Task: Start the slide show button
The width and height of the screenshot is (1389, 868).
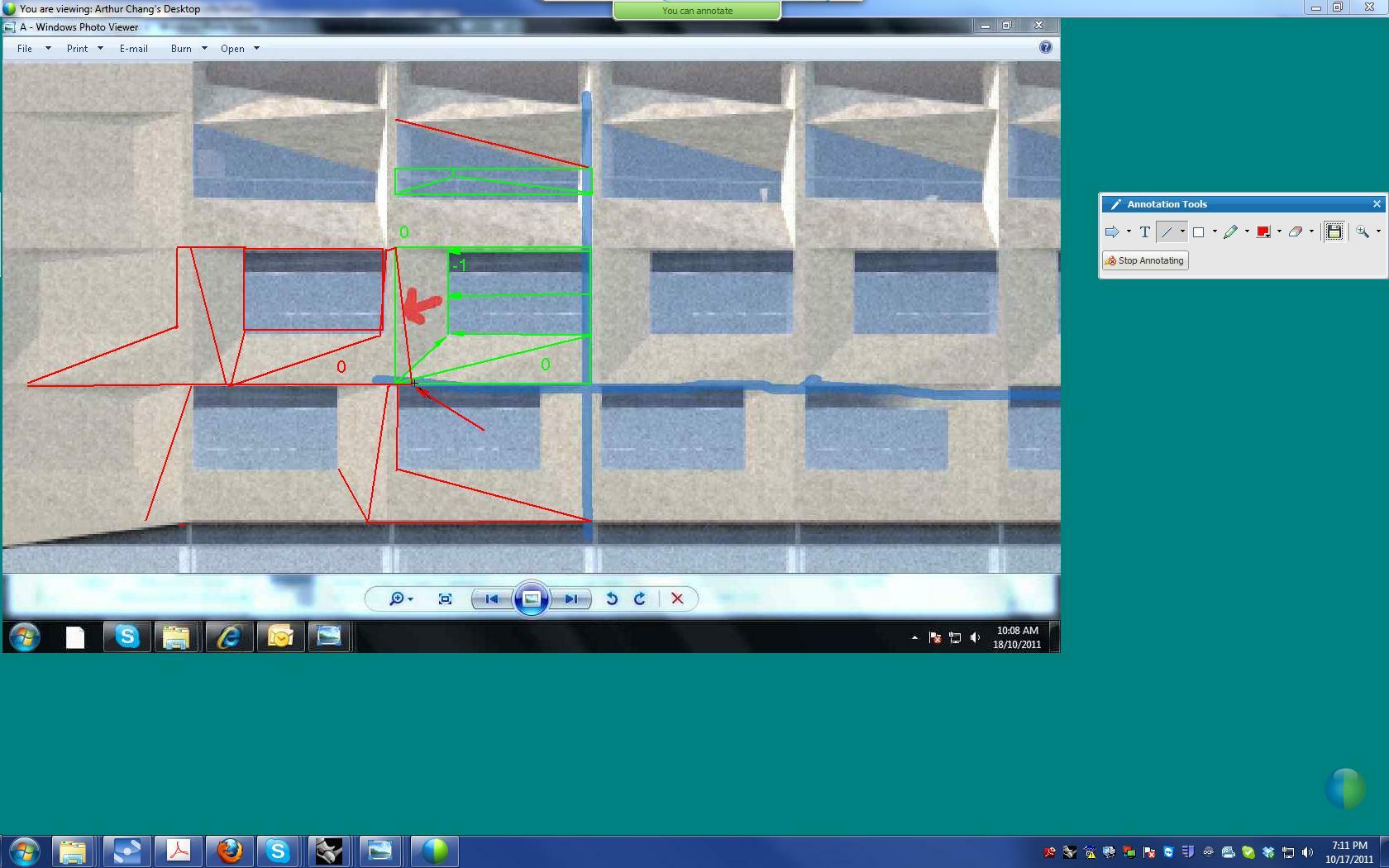Action: pyautogui.click(x=532, y=599)
